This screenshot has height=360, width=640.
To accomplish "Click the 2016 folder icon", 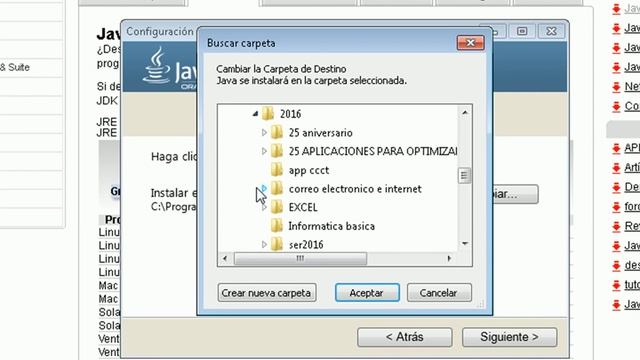I will (x=268, y=113).
